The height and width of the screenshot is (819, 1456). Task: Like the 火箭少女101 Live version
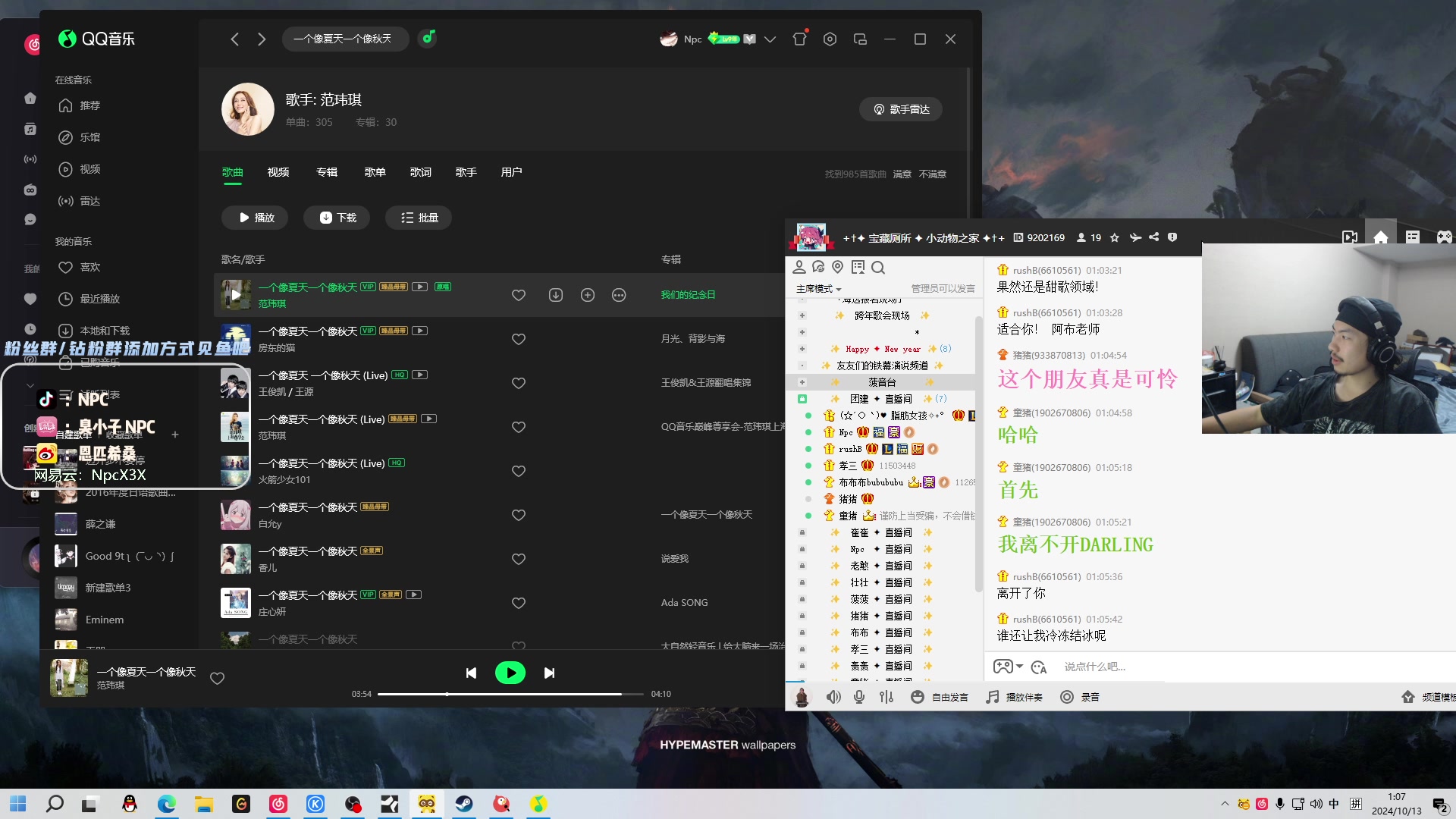coord(519,471)
